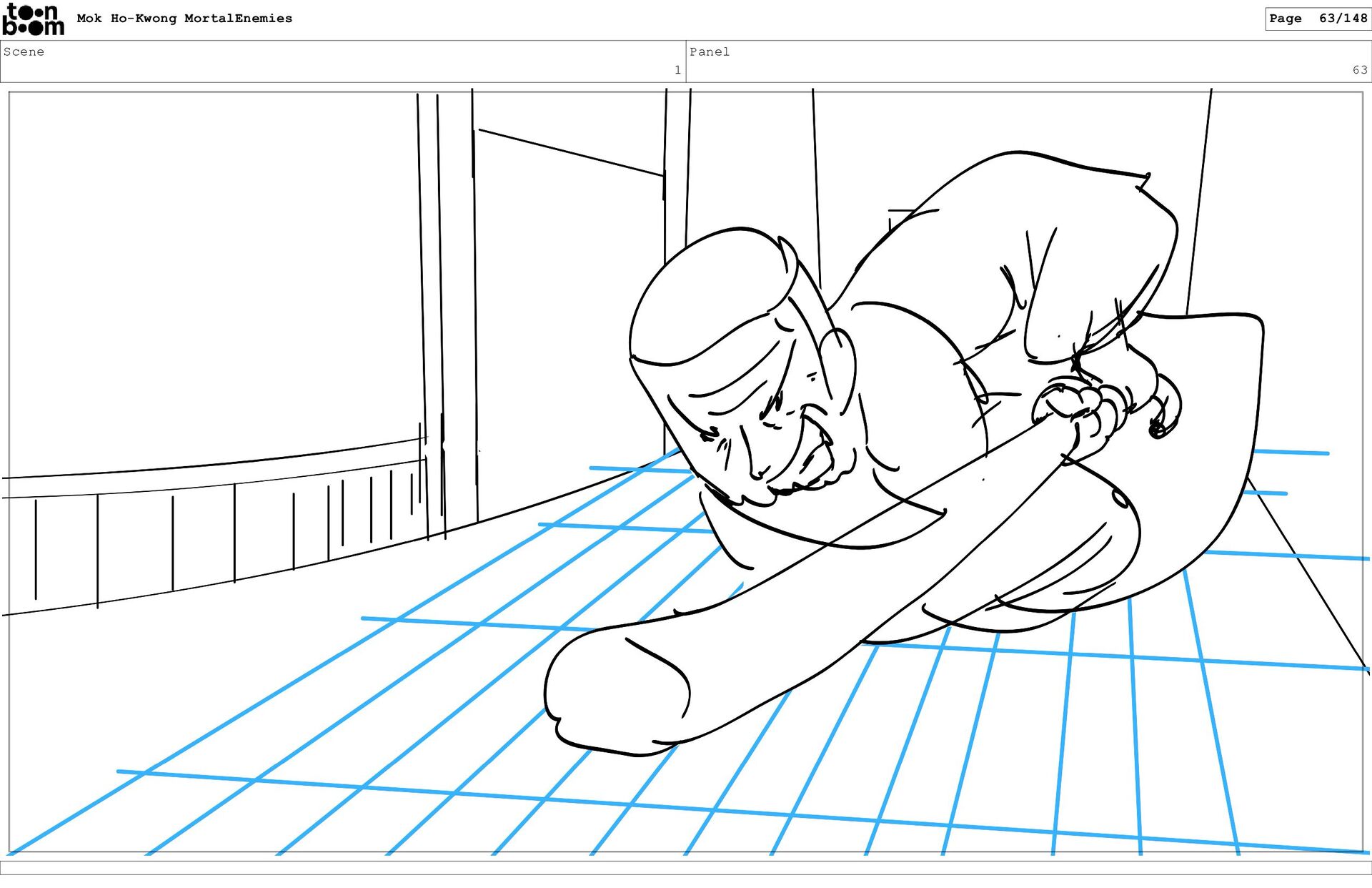
Task: Click the Mok Ho-Kwong MortalEnemies title
Action: [x=184, y=19]
